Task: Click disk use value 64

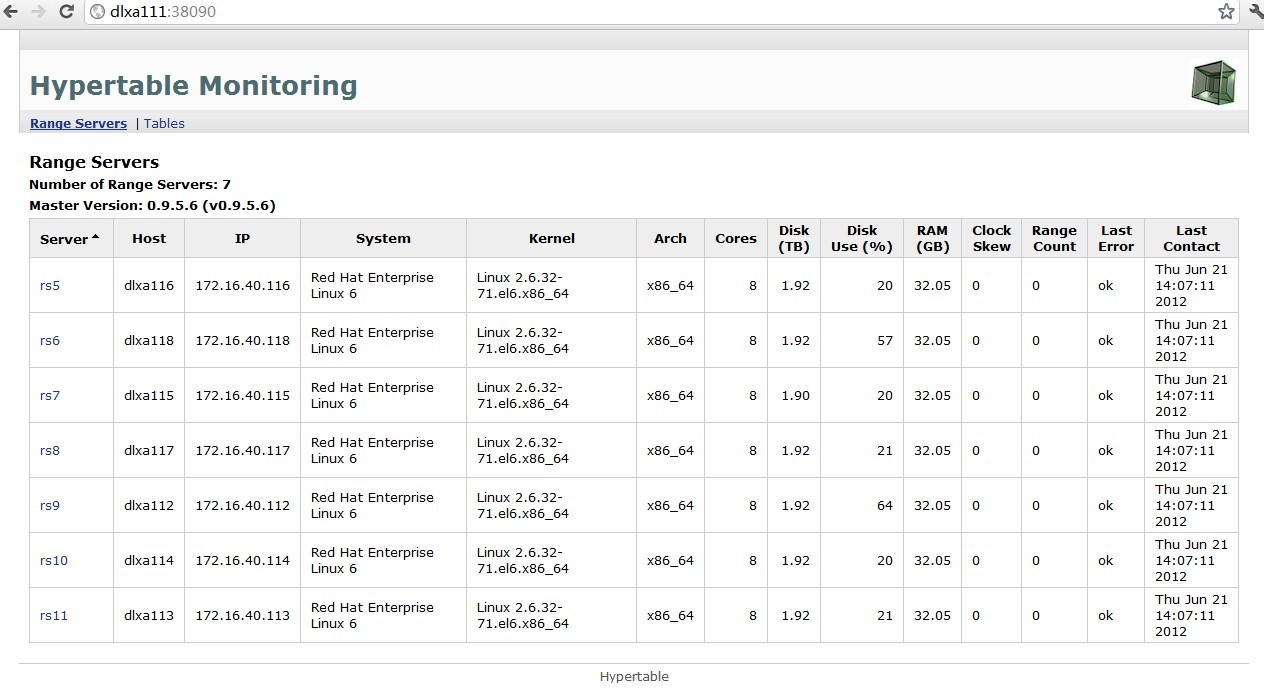Action: point(885,506)
